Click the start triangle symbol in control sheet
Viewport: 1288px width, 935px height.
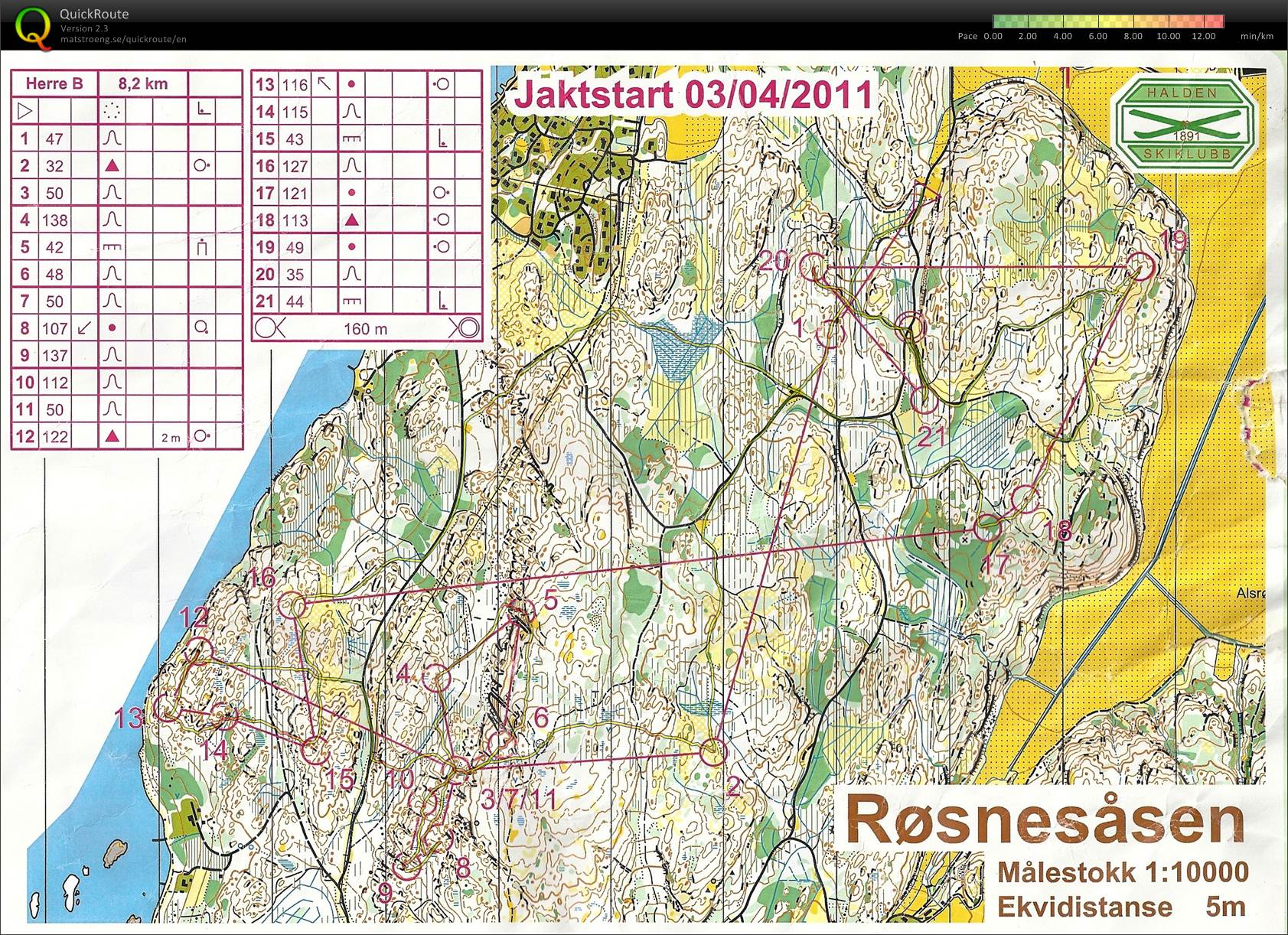click(x=25, y=111)
